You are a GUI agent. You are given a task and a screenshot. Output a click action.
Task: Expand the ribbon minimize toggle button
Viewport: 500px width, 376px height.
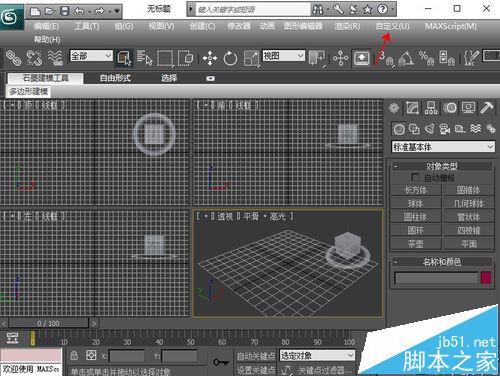click(210, 78)
